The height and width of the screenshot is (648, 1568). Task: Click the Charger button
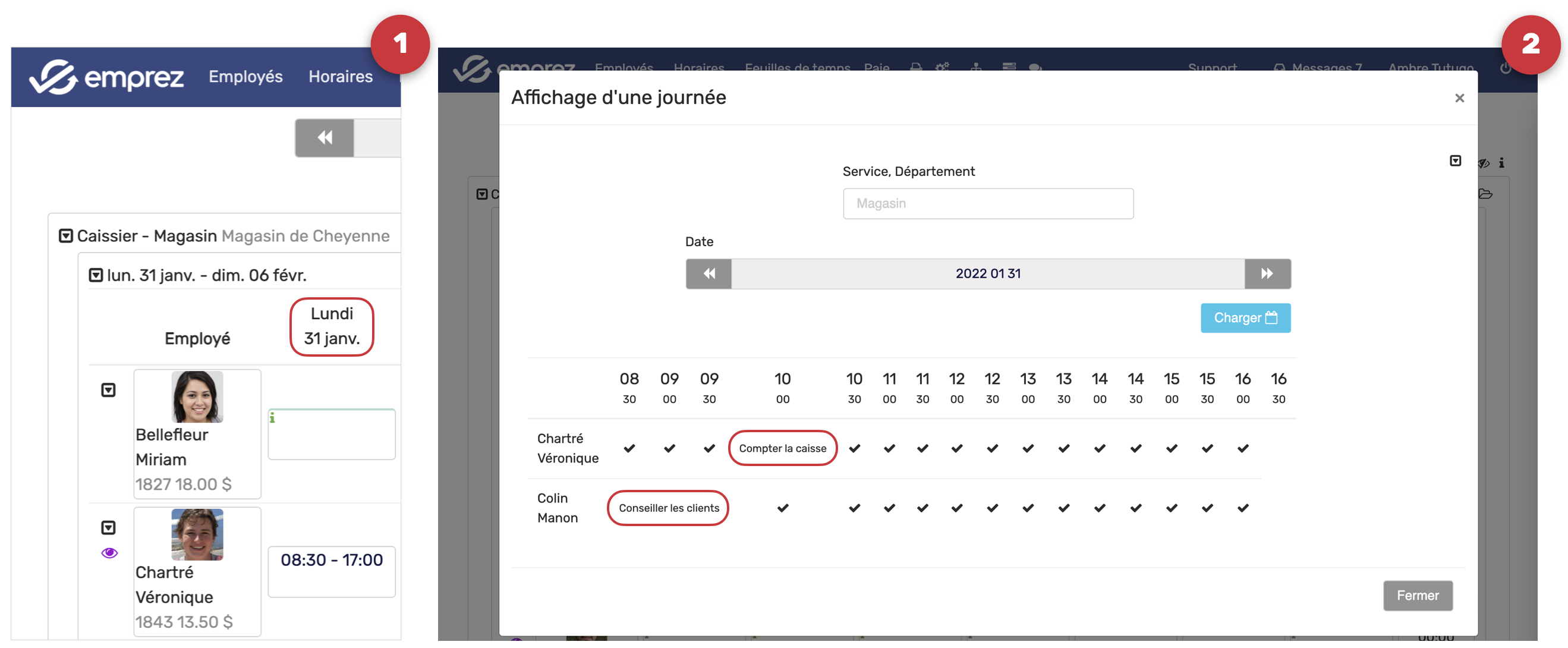(x=1245, y=318)
